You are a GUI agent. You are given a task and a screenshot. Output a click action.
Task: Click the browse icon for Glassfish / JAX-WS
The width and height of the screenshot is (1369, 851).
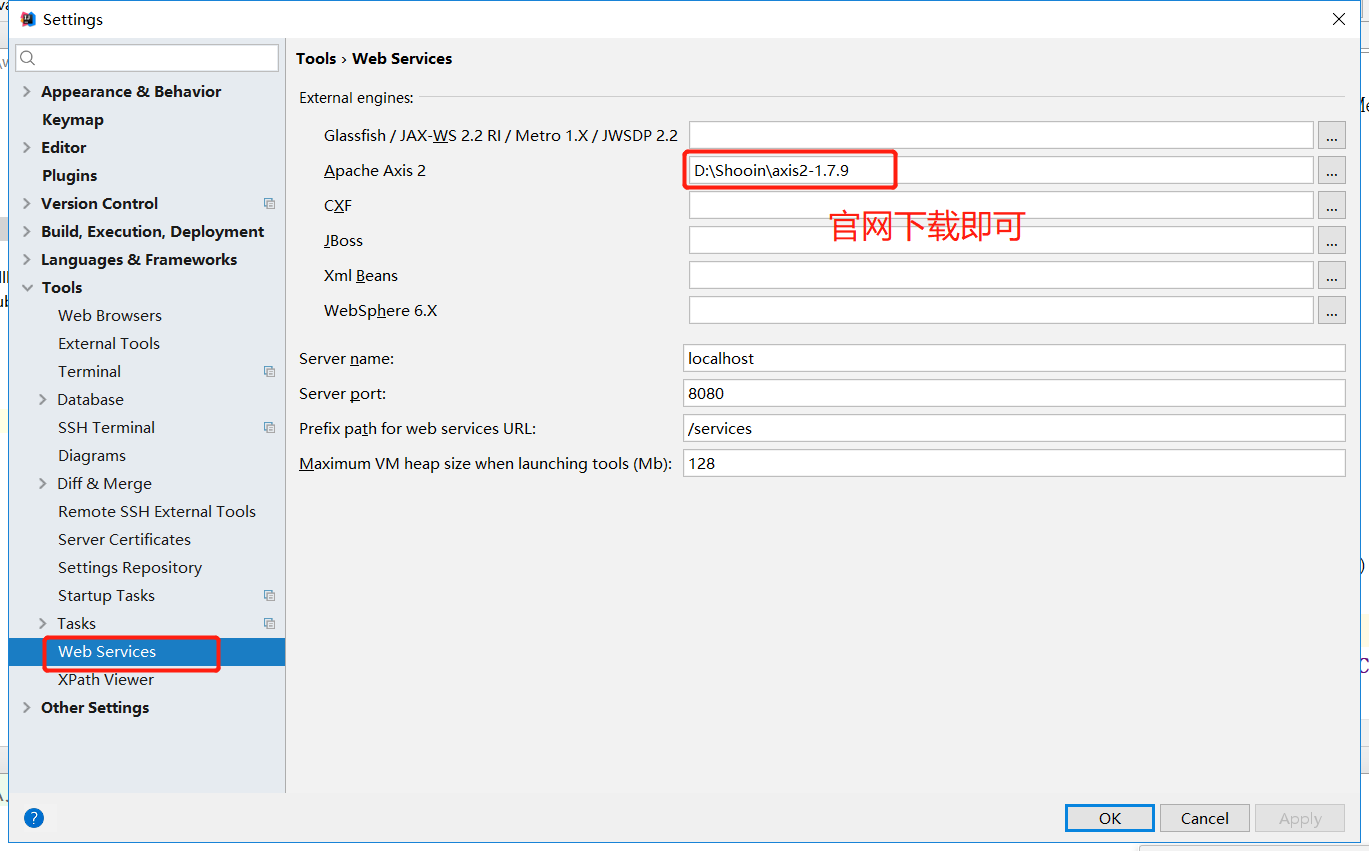click(1332, 135)
